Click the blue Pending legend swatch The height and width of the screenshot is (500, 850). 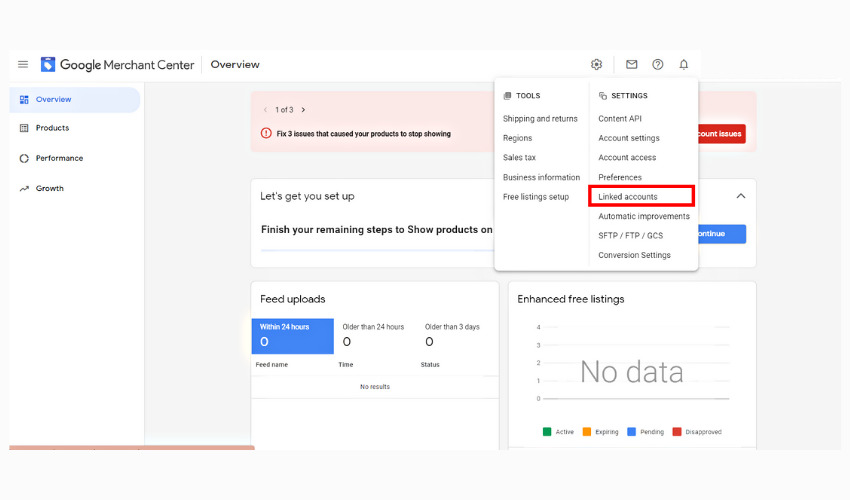[x=632, y=432]
